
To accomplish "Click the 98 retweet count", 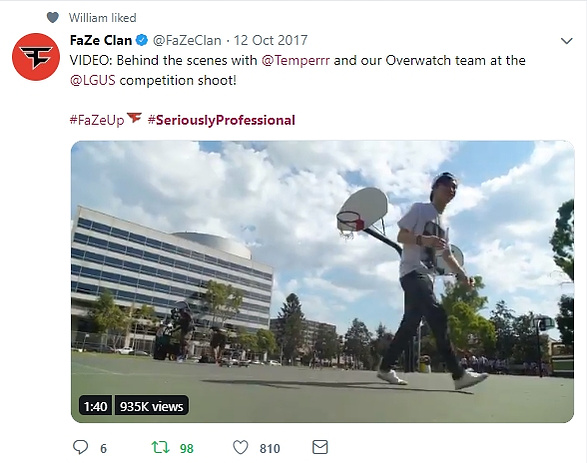I will (186, 448).
